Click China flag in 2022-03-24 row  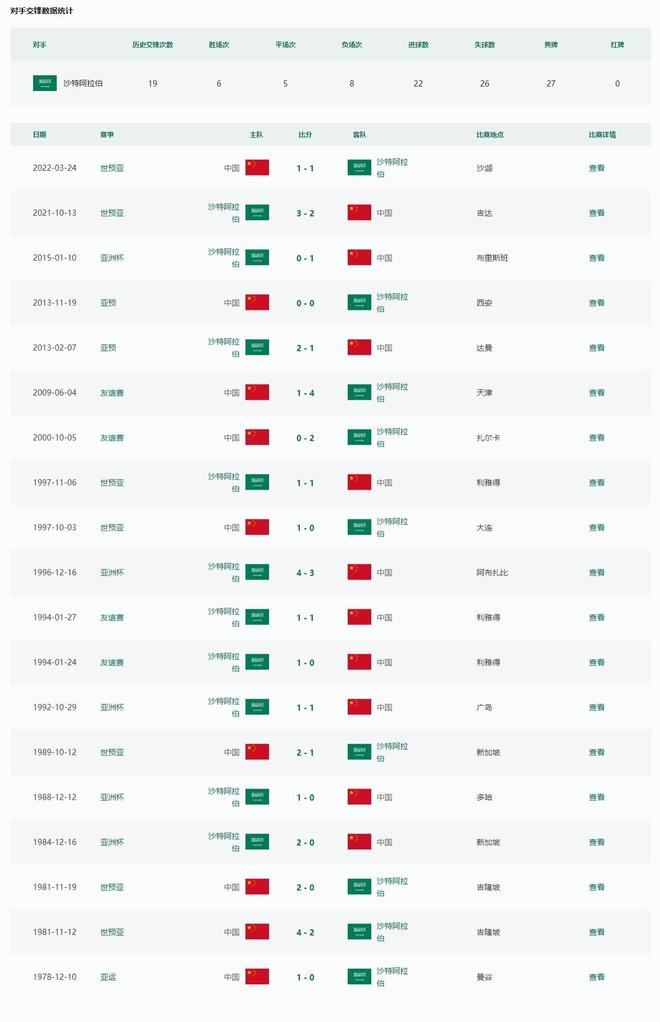257,168
